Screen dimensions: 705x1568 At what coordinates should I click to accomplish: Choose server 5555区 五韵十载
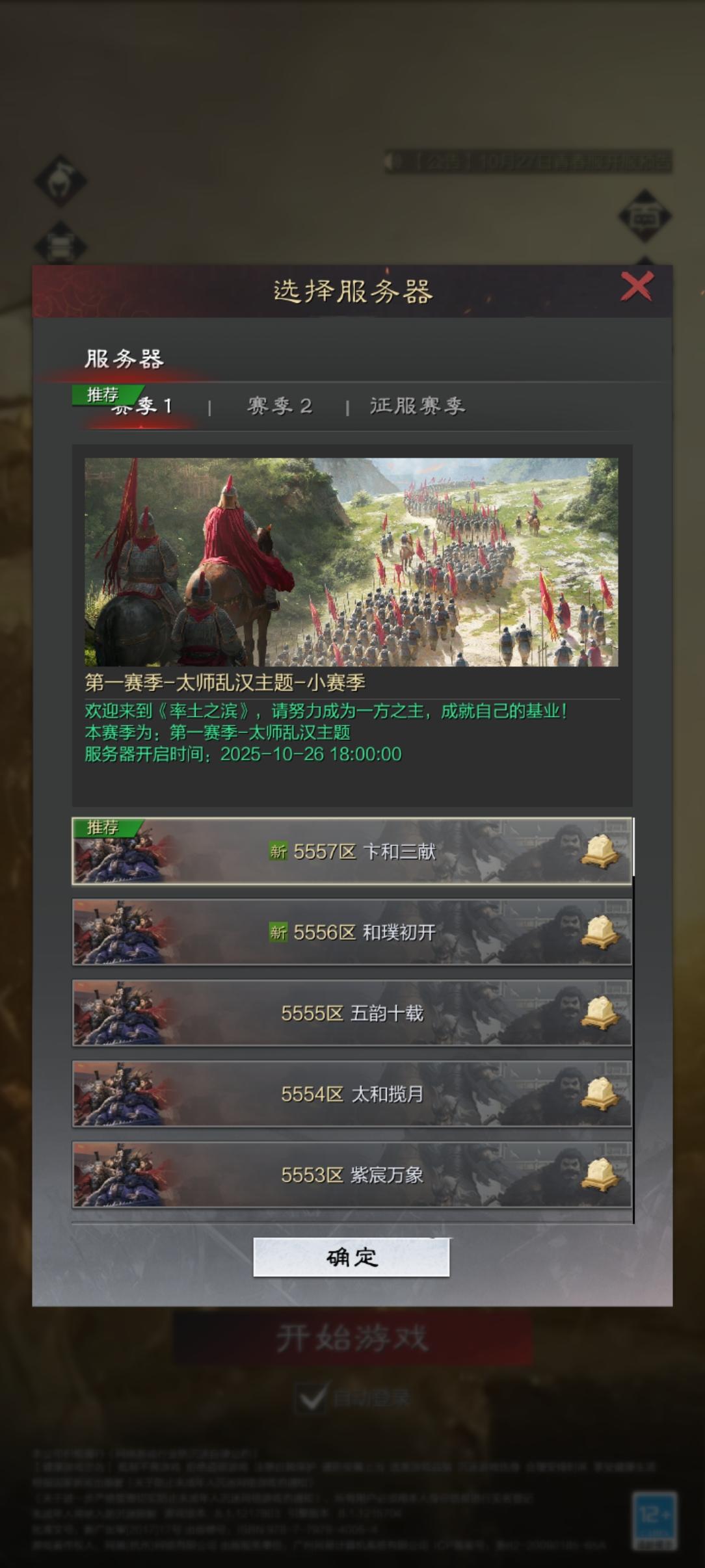point(352,1013)
